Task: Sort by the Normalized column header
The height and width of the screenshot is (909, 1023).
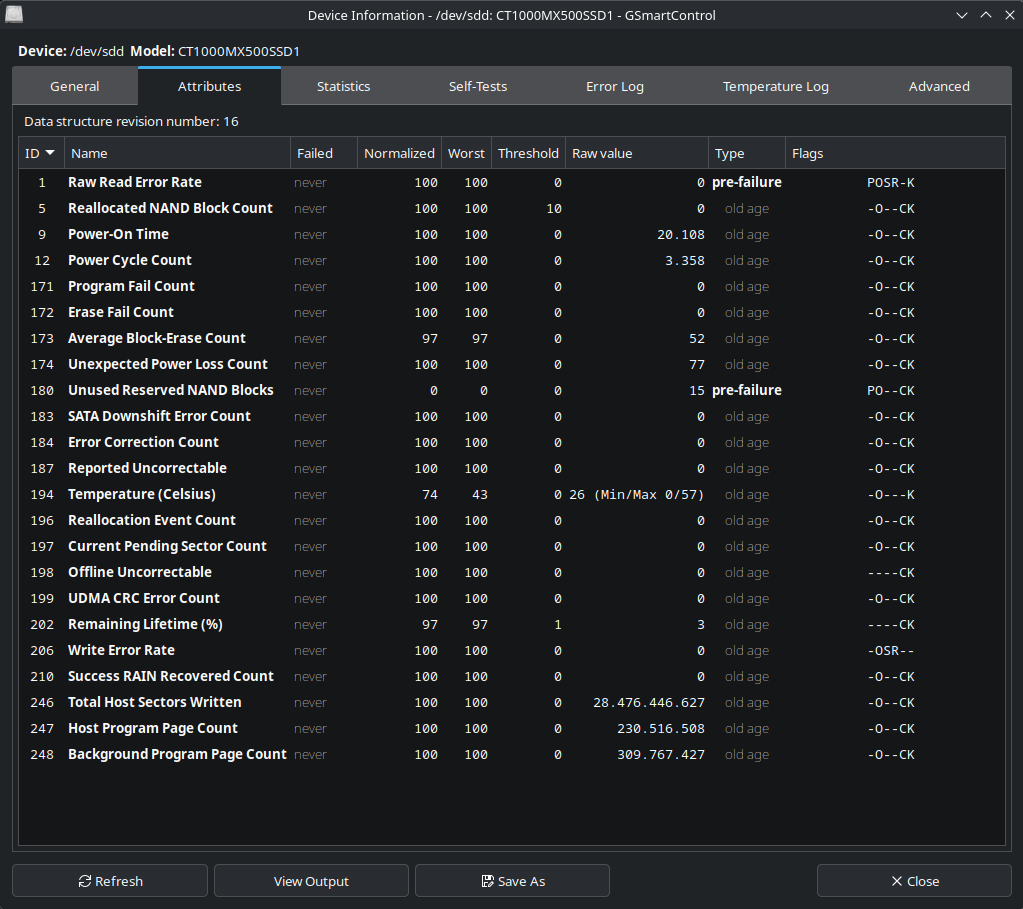Action: (x=399, y=153)
